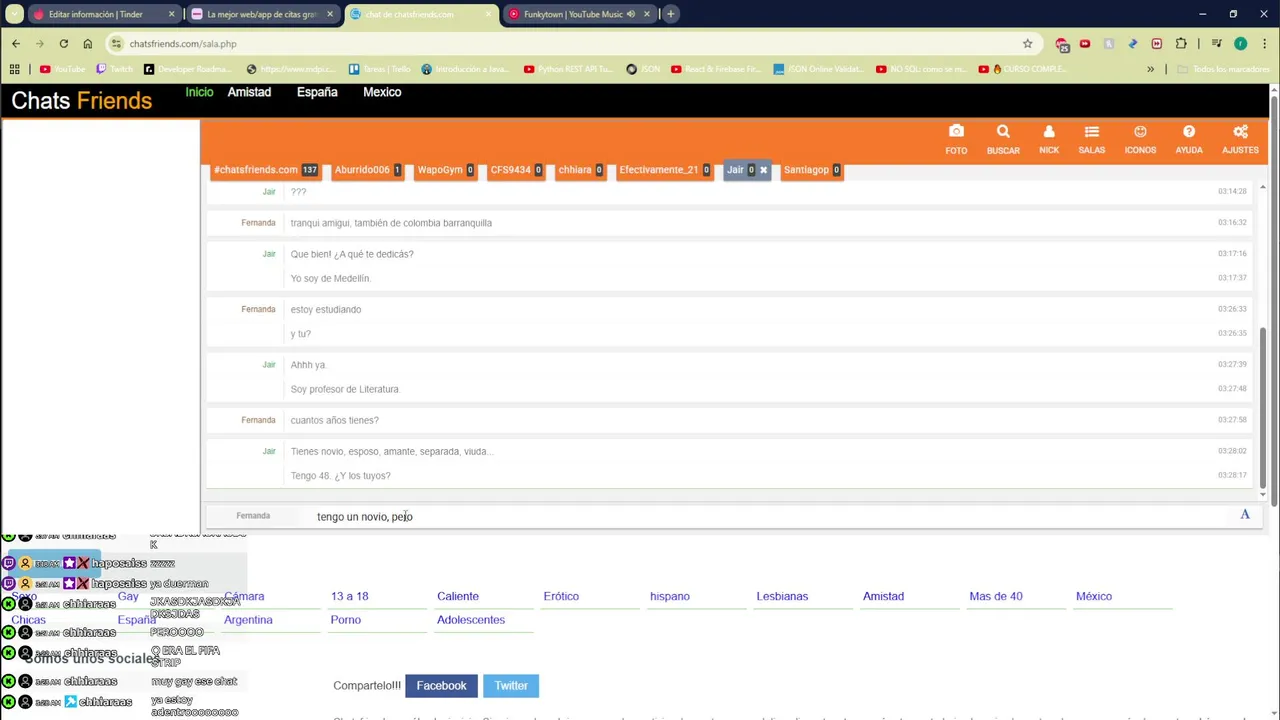Open Tareas | Trello bookmark

(380, 69)
